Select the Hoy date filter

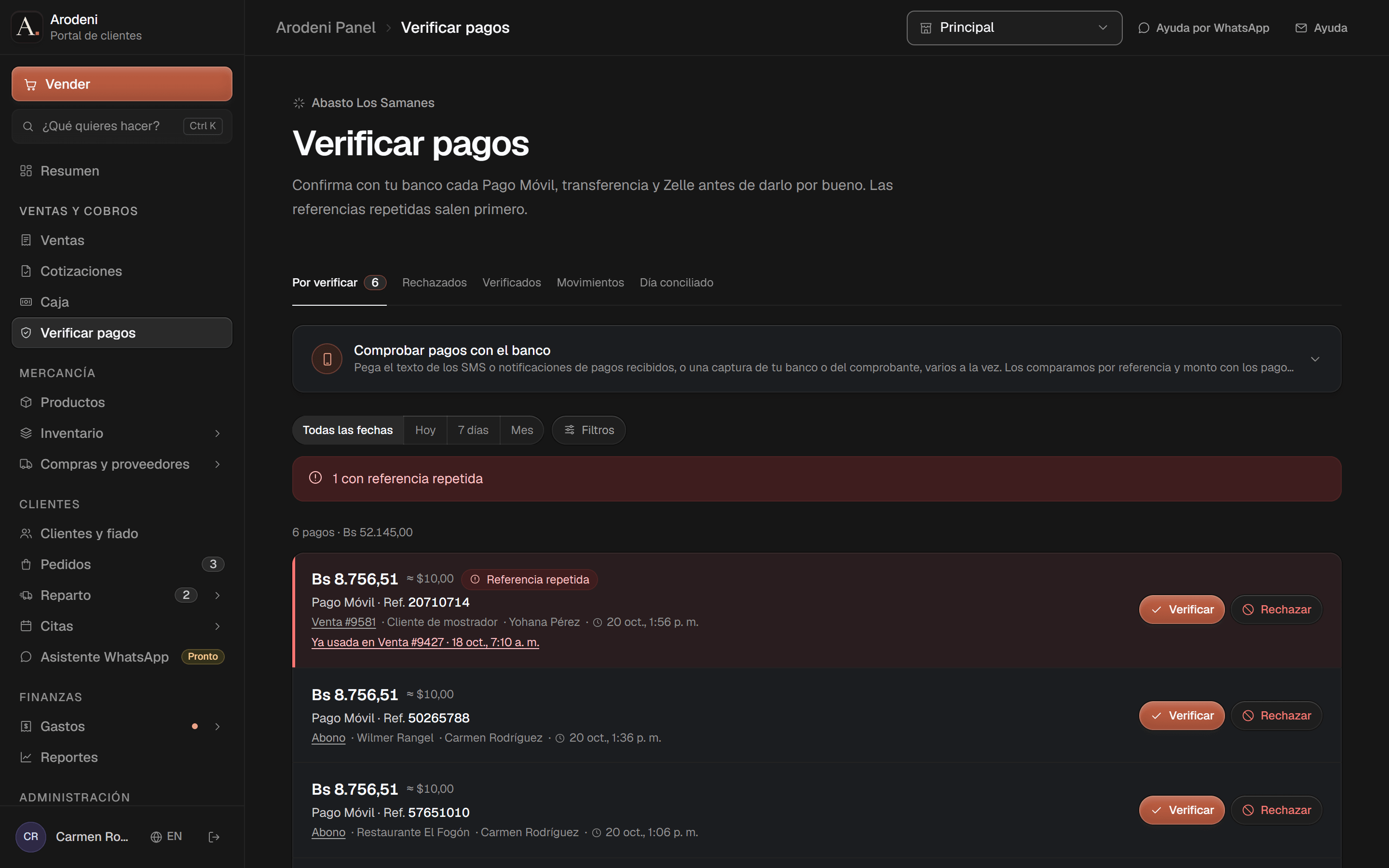[425, 430]
